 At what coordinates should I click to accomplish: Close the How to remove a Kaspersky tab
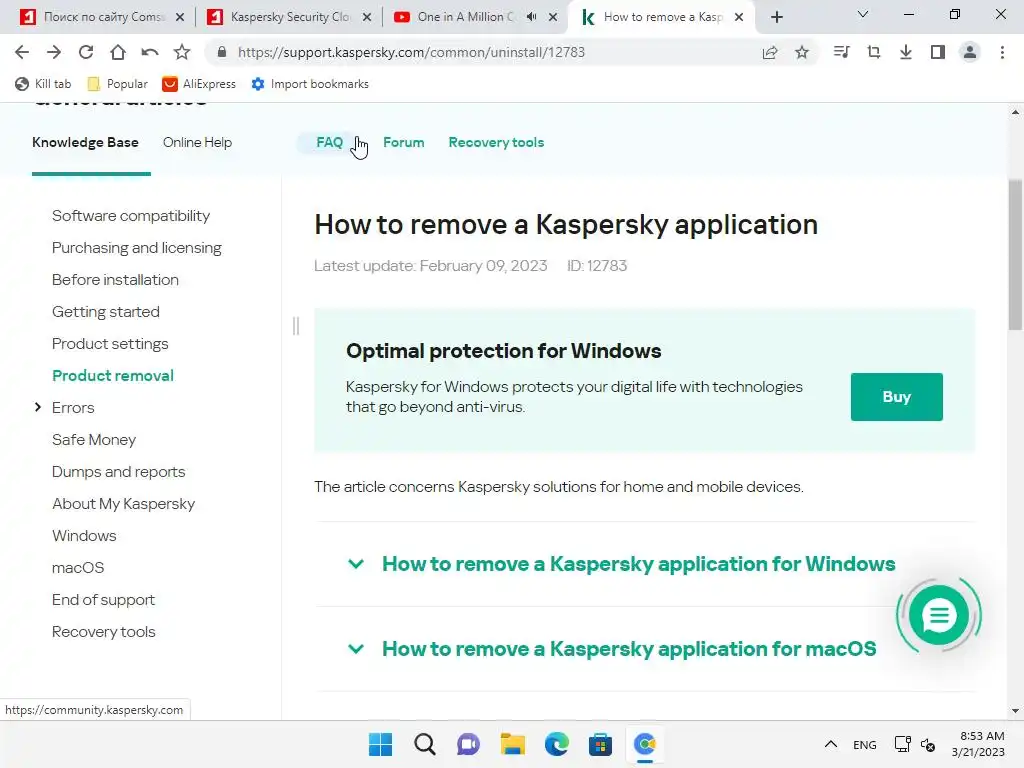(x=739, y=17)
